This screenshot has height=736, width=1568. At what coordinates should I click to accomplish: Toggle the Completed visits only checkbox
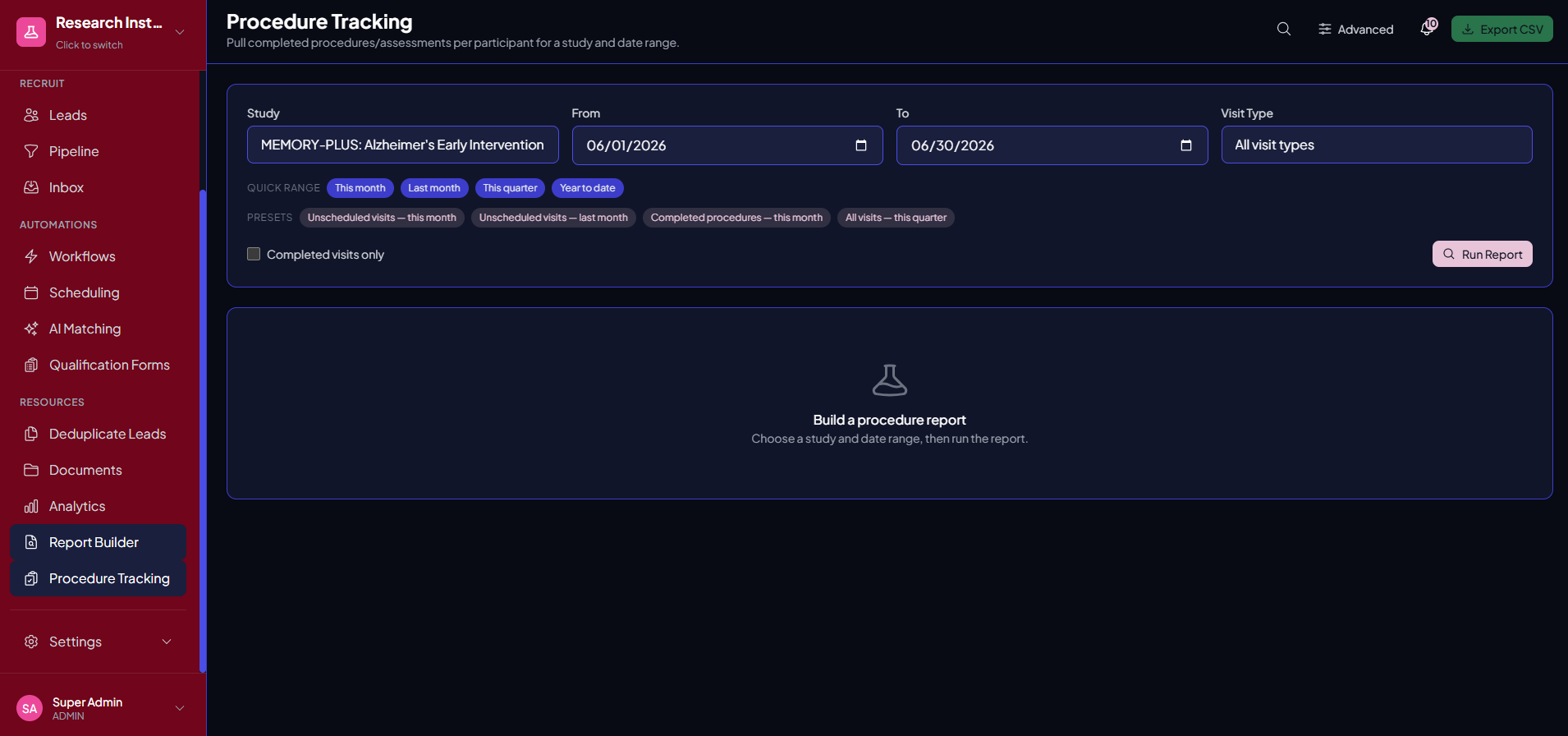click(254, 254)
